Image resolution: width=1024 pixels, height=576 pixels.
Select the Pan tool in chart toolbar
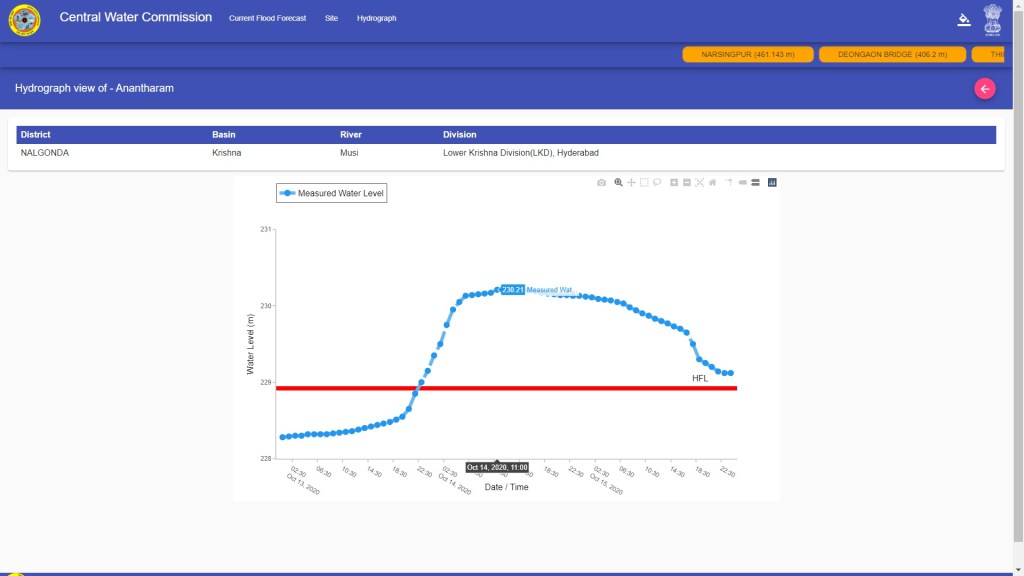[631, 183]
